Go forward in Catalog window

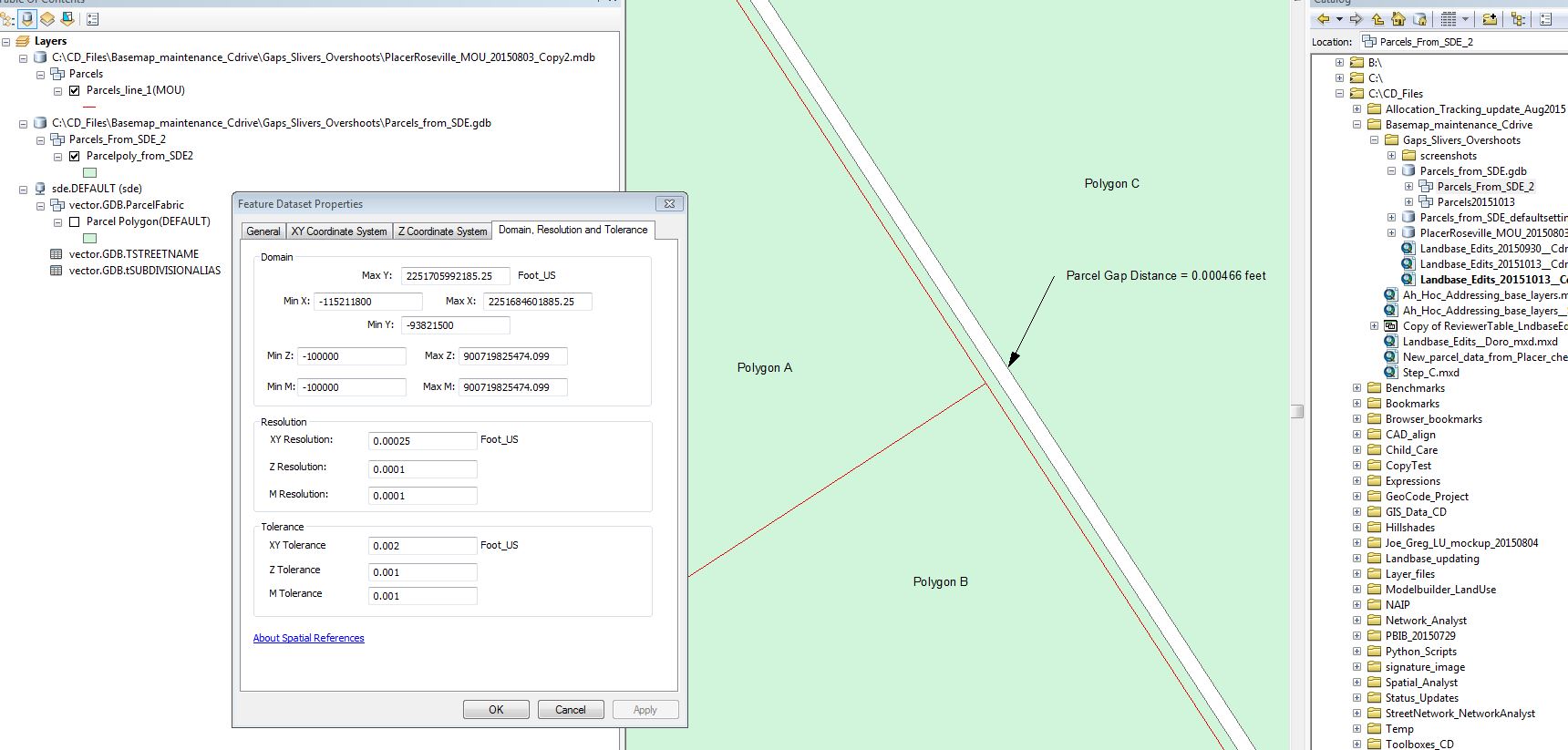click(1356, 19)
